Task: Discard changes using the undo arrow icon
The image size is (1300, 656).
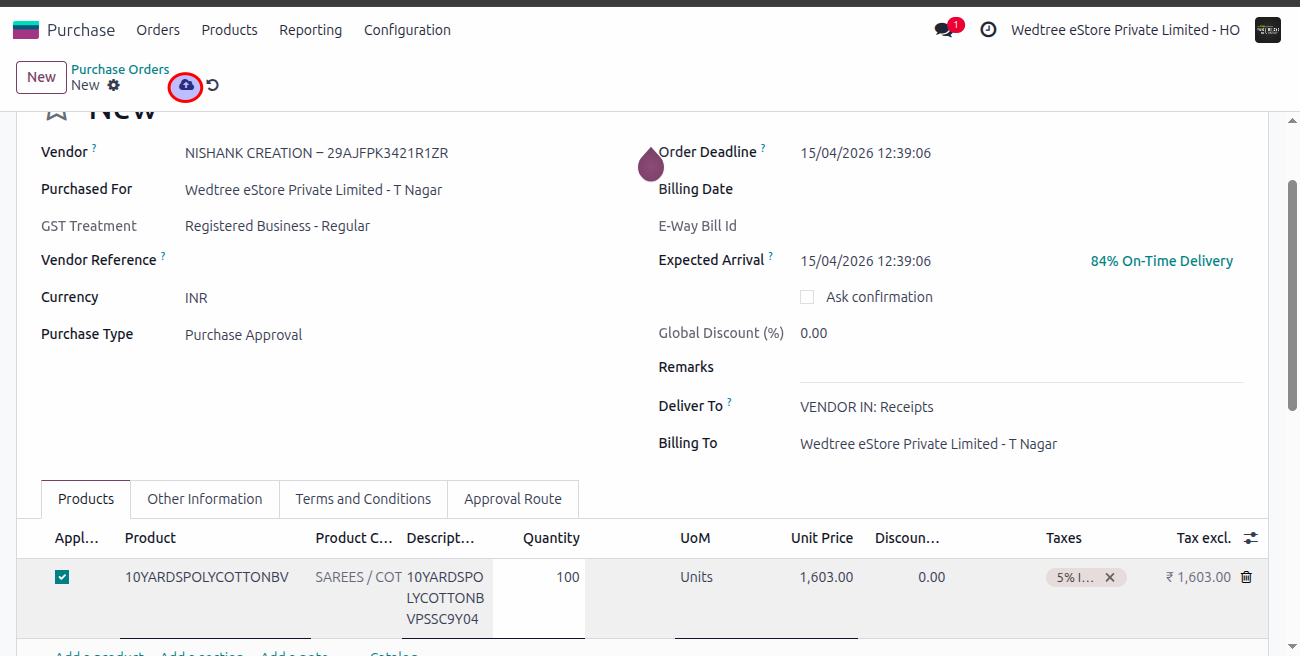Action: point(212,86)
